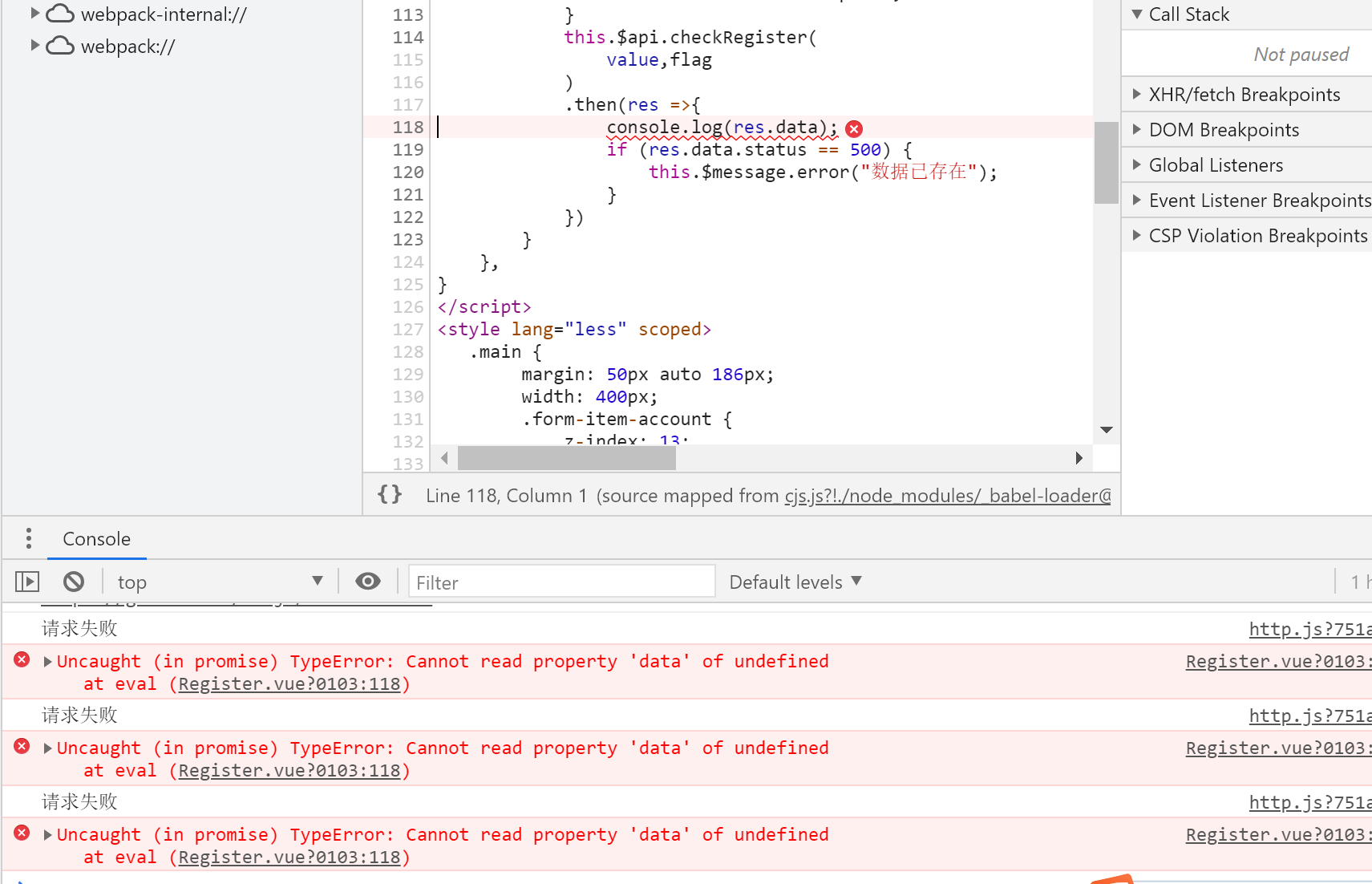Click the console.log(res.data) code on line 118
Screen dimensions: 1372x884
(x=722, y=128)
